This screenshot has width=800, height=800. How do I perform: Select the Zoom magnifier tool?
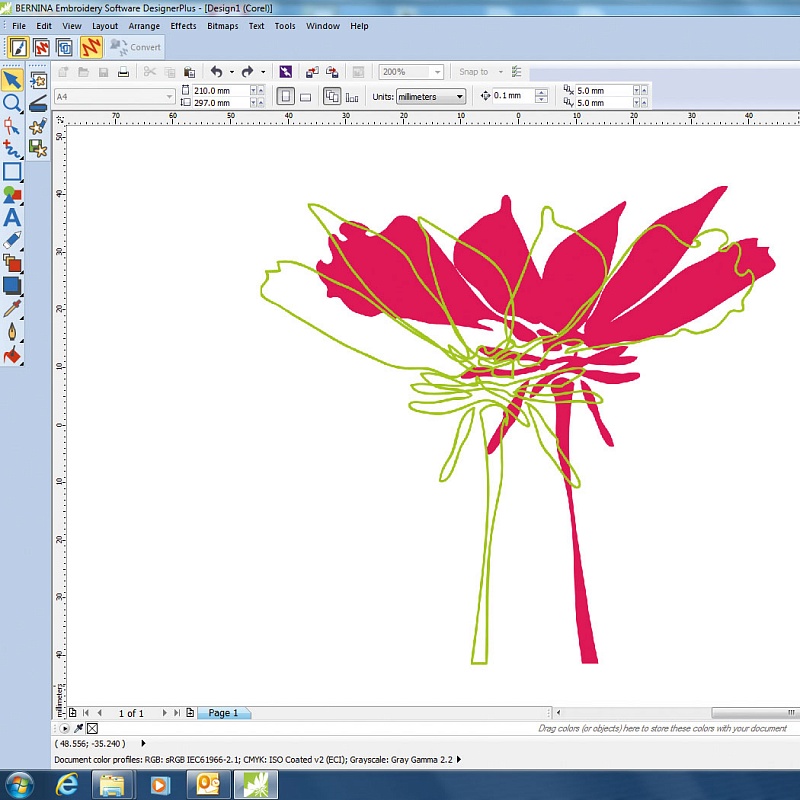pyautogui.click(x=12, y=103)
